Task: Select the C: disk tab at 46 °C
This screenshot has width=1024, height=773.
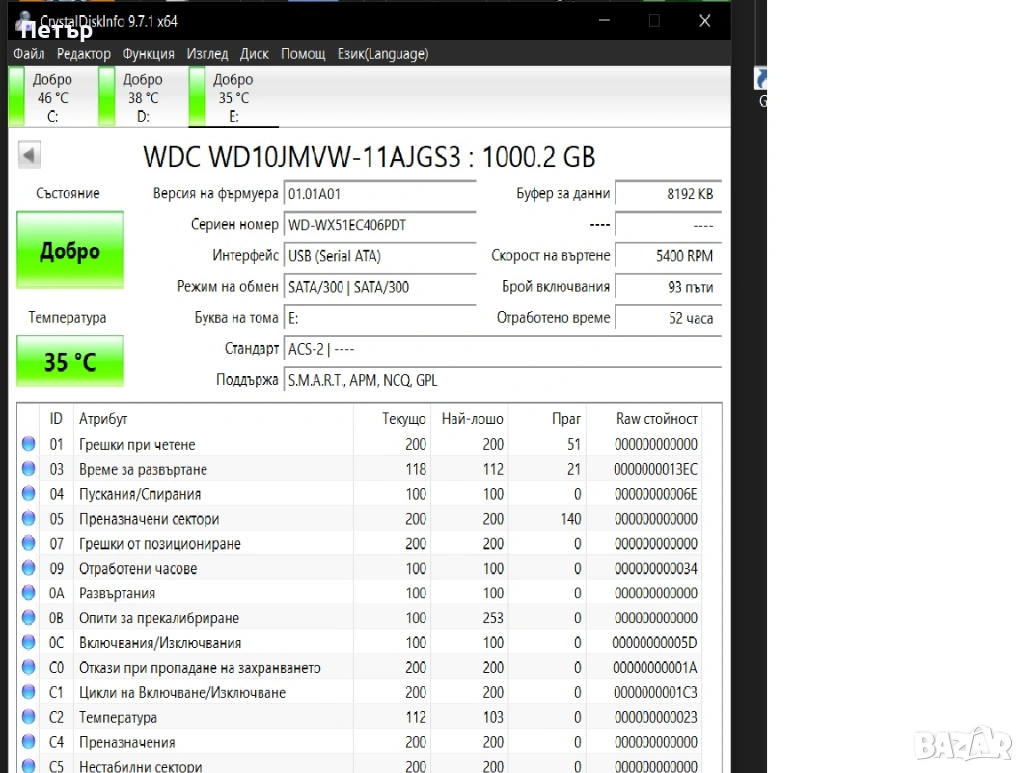Action: (52, 98)
